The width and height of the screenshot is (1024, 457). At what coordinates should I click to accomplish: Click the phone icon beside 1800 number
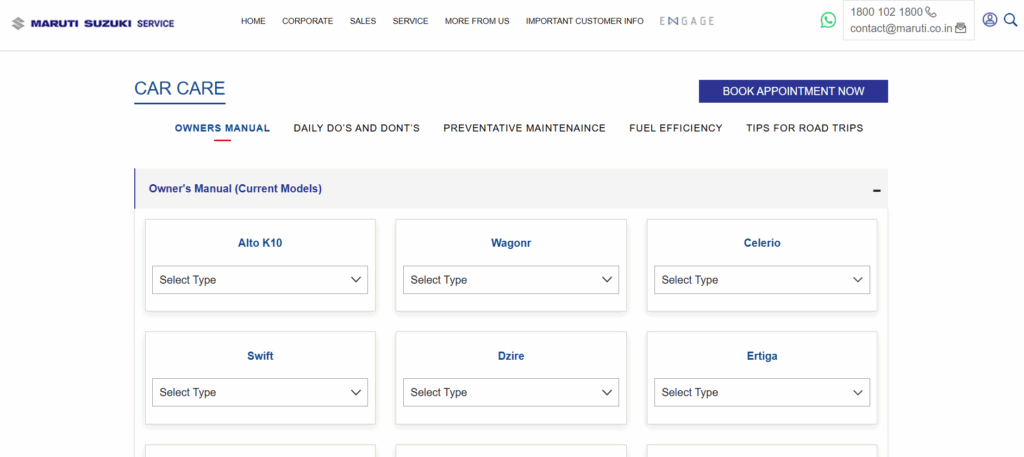932,12
